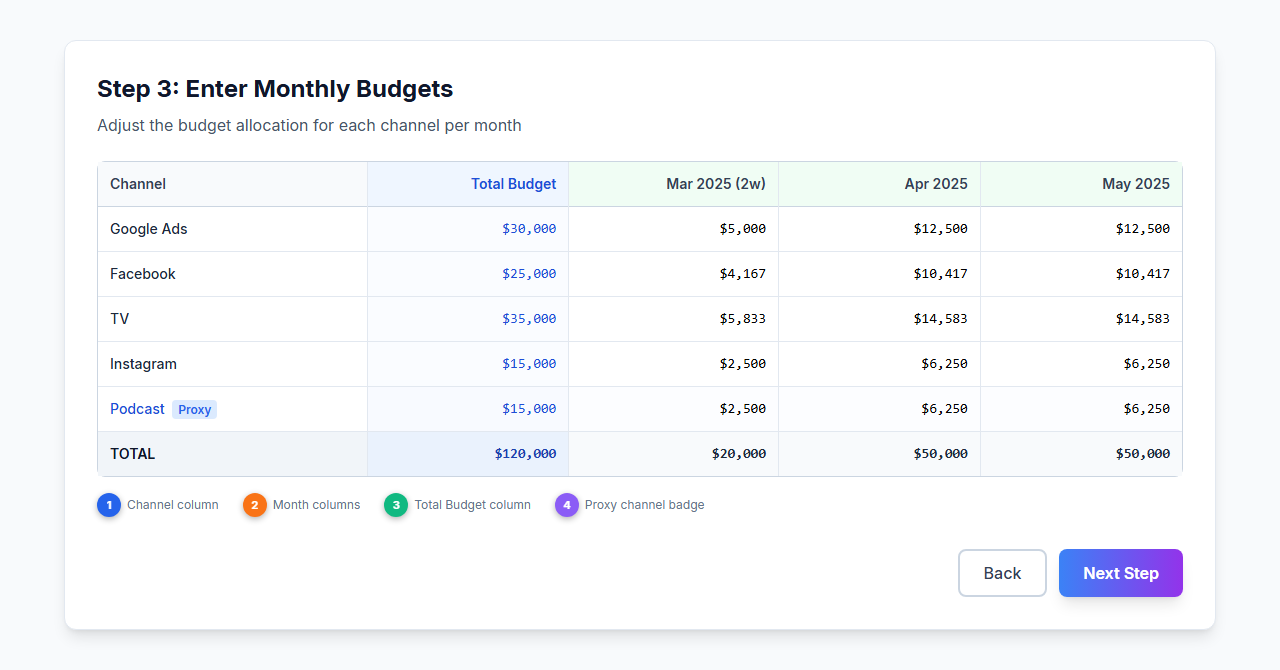Edit Google Ads Mar 2025 cell $5,000
This screenshot has width=1280, height=670.
[x=674, y=229]
